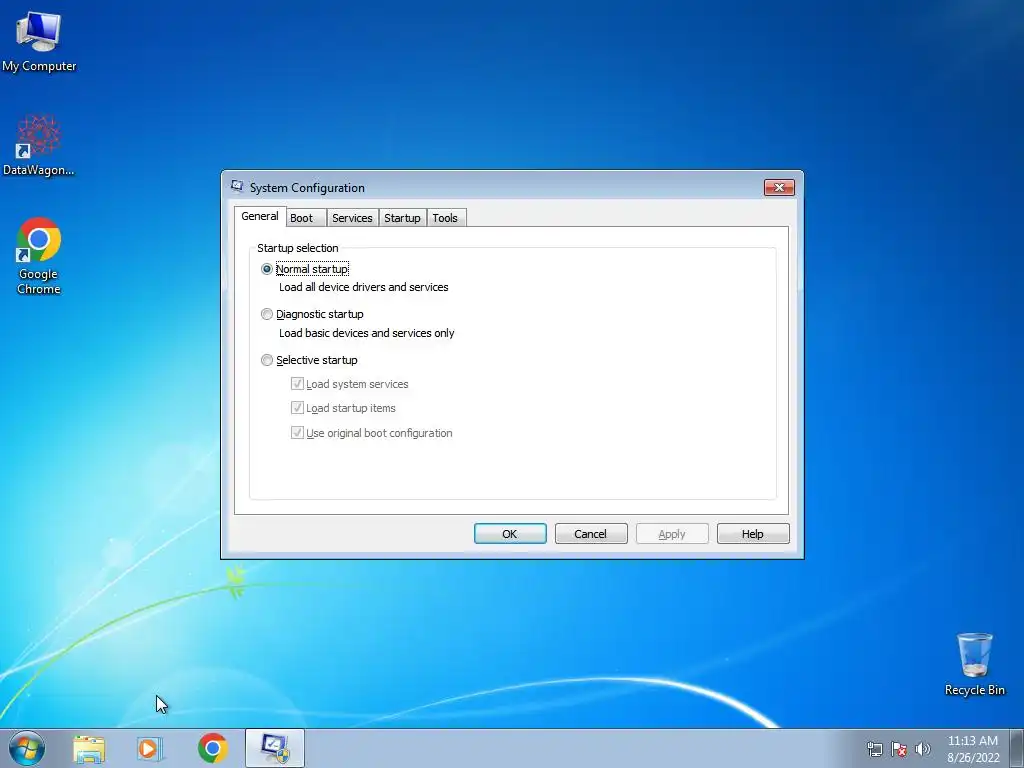Close the System Configuration dialog
The width and height of the screenshot is (1024, 768).
pyautogui.click(x=779, y=187)
